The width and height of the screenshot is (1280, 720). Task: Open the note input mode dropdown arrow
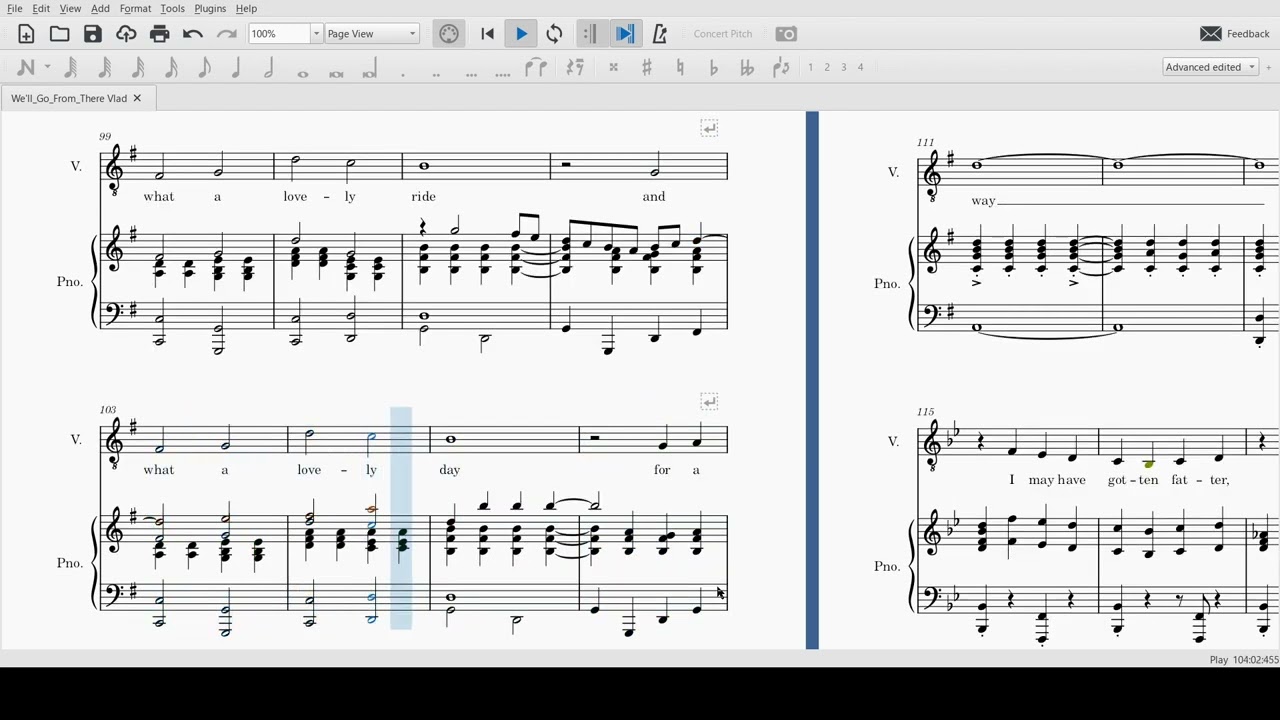[x=47, y=67]
